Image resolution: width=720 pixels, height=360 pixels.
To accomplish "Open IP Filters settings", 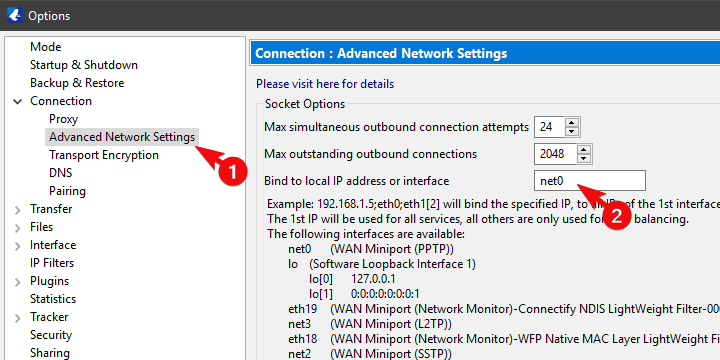I will tap(52, 263).
